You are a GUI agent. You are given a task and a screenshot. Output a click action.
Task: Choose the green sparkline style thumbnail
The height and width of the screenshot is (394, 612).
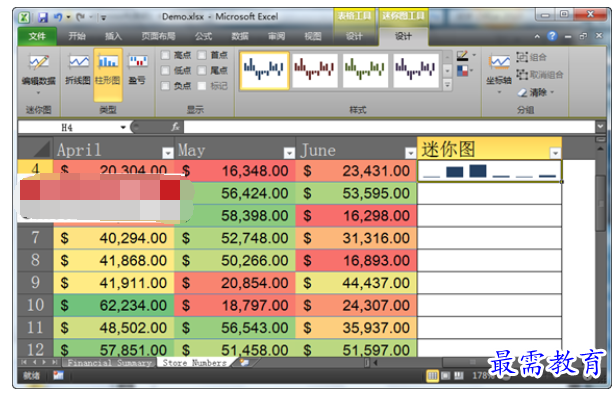[x=365, y=70]
